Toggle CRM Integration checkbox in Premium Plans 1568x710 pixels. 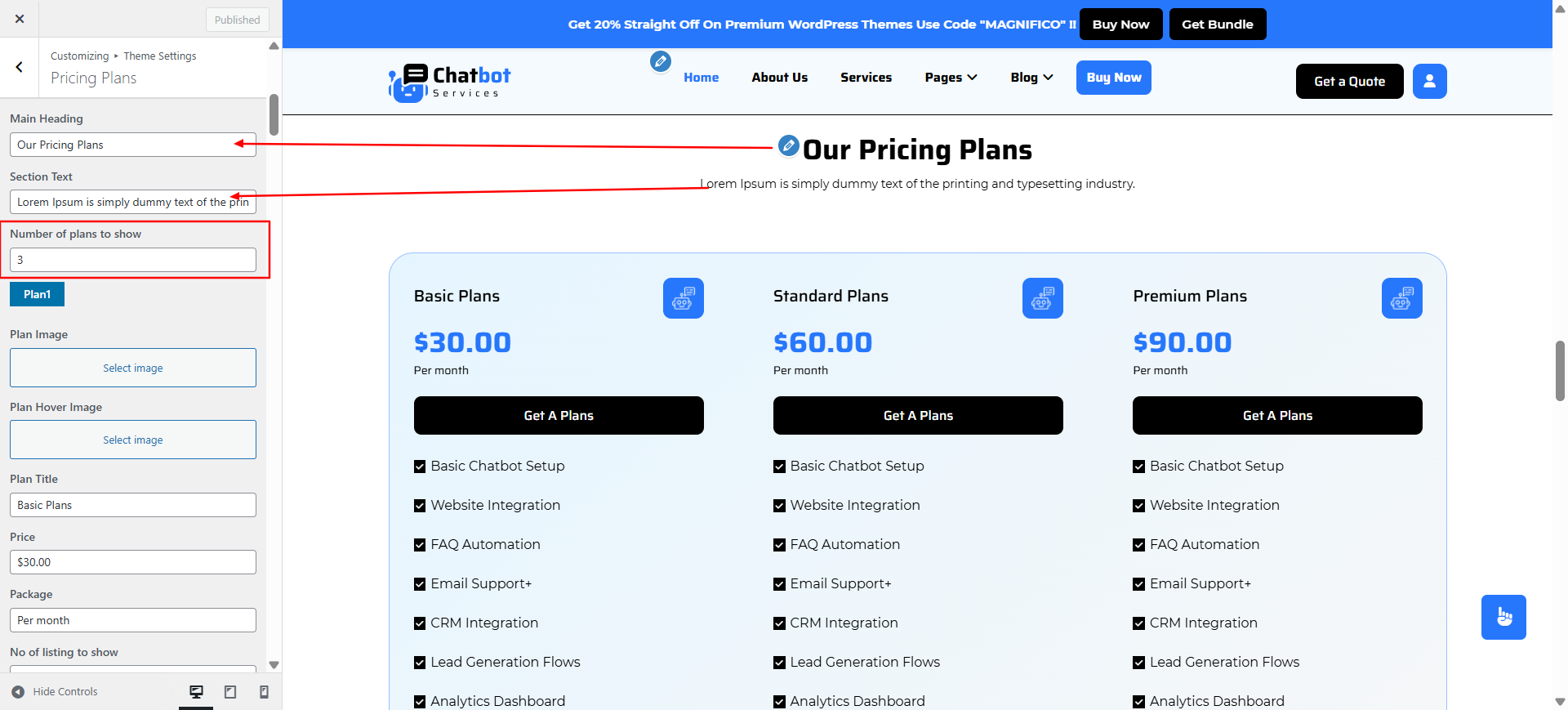[1138, 623]
